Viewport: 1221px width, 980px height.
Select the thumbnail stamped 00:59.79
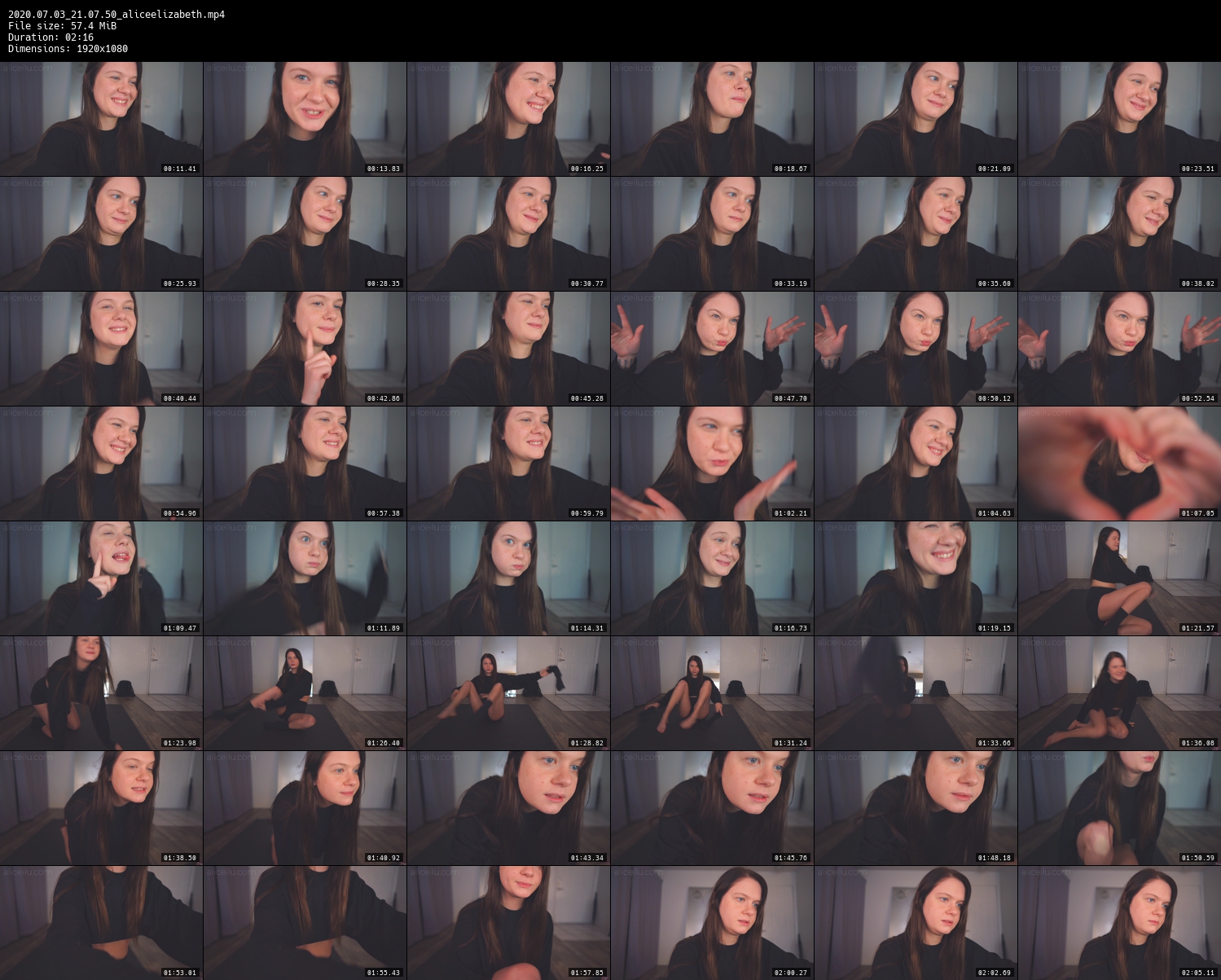point(508,463)
